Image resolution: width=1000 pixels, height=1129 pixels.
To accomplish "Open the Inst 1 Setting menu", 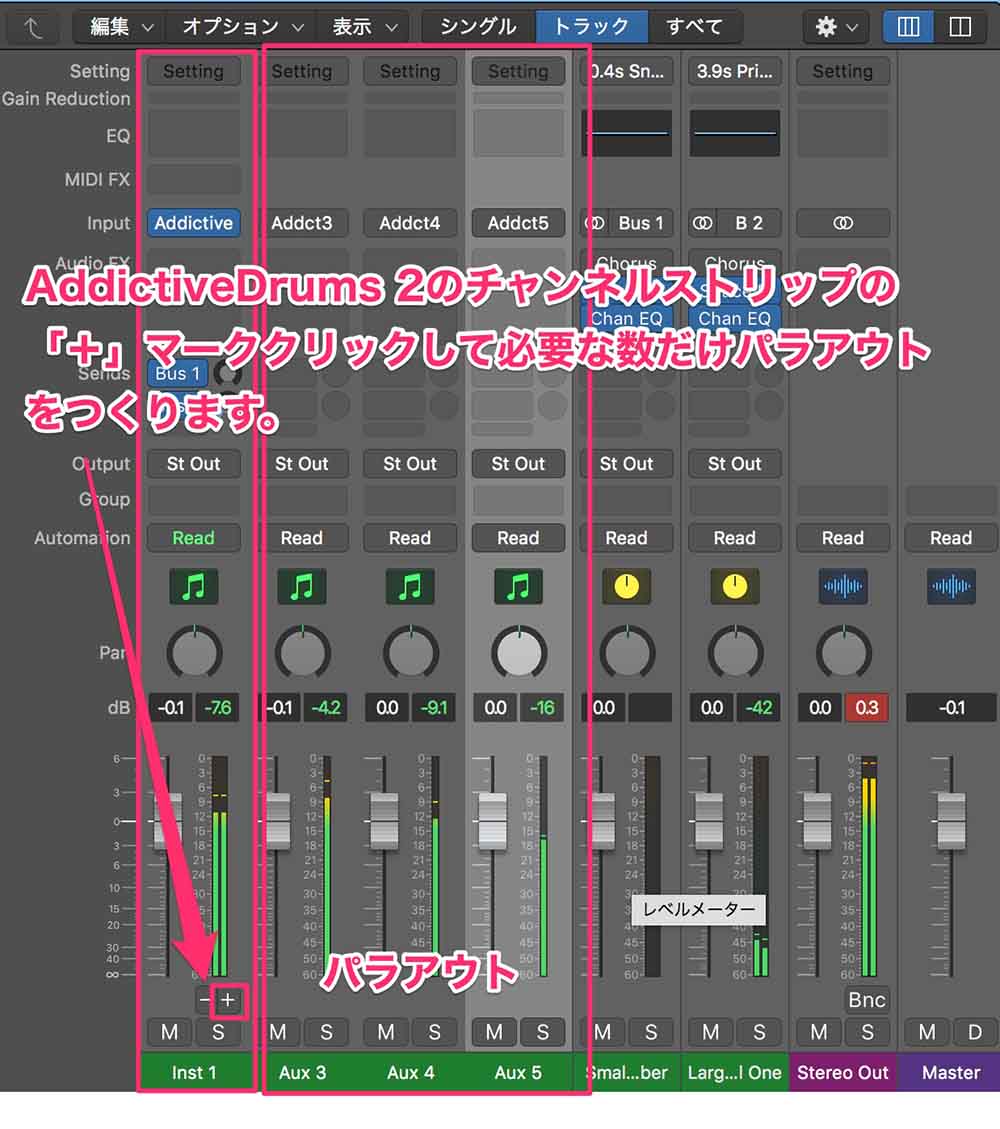I will pos(194,71).
